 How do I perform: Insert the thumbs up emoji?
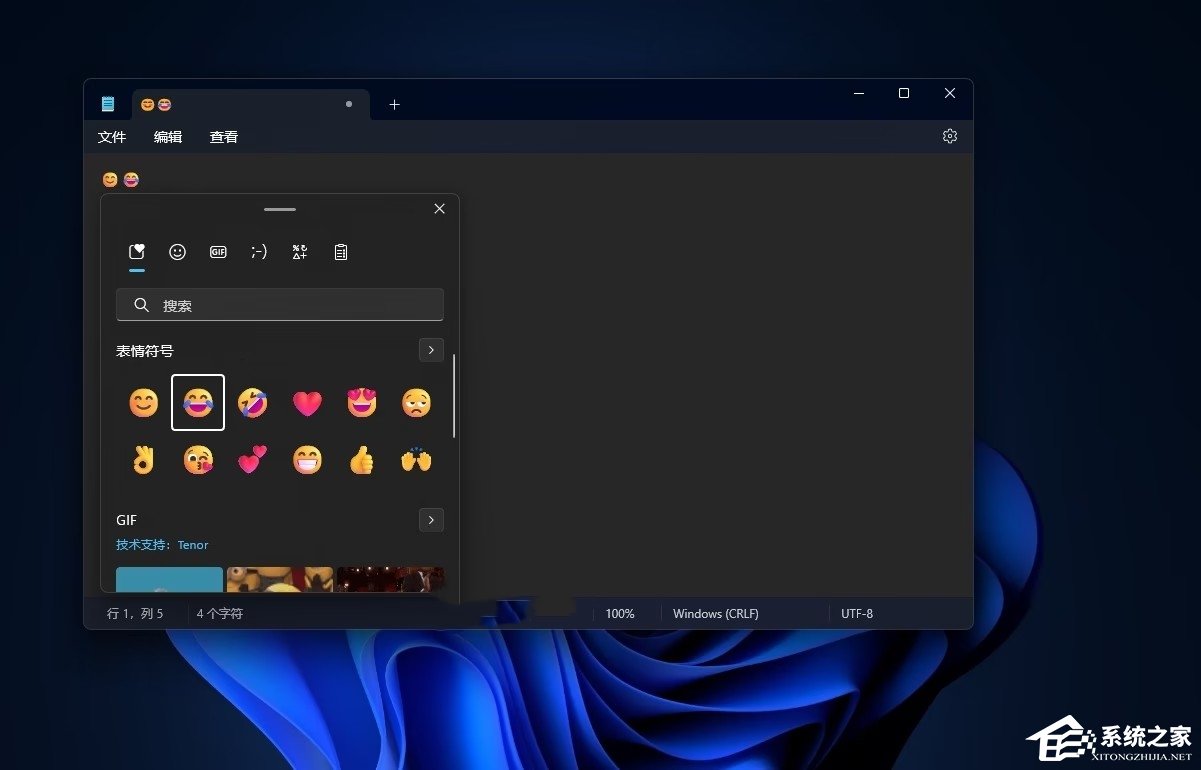(x=361, y=460)
